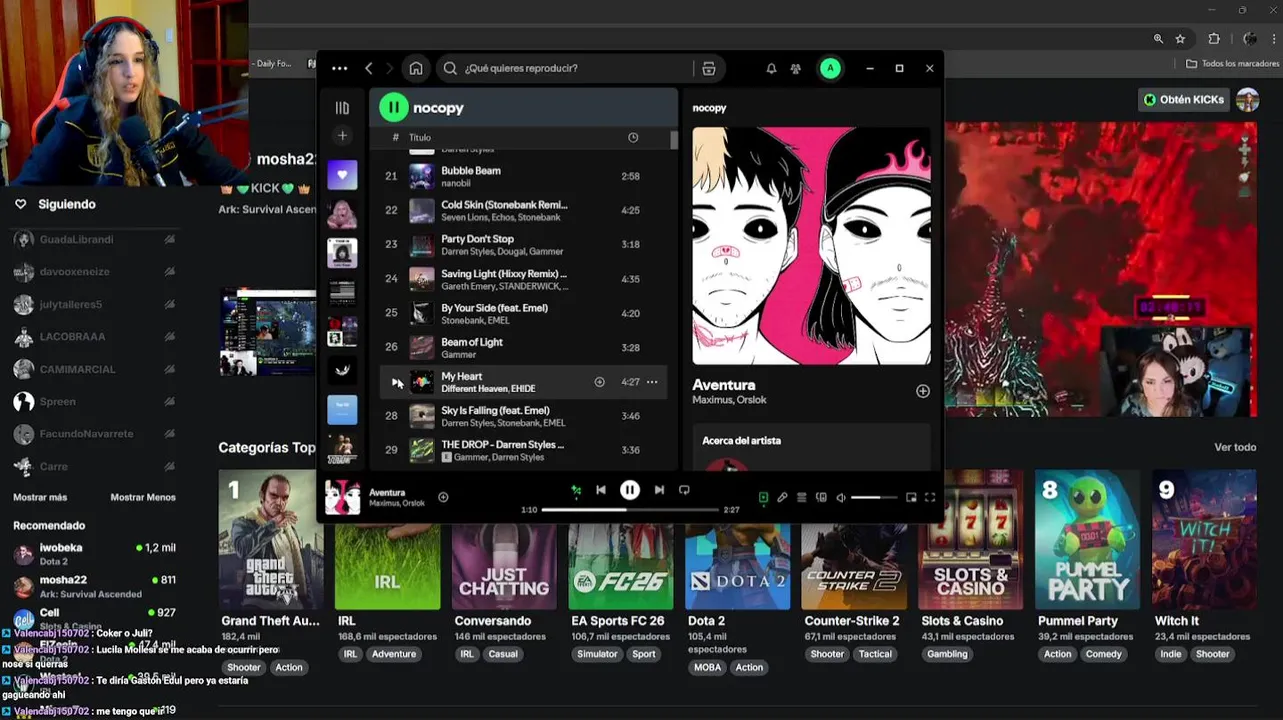Toggle smart shuffle in Spotify player
Image resolution: width=1283 pixels, height=720 pixels.
click(x=576, y=490)
